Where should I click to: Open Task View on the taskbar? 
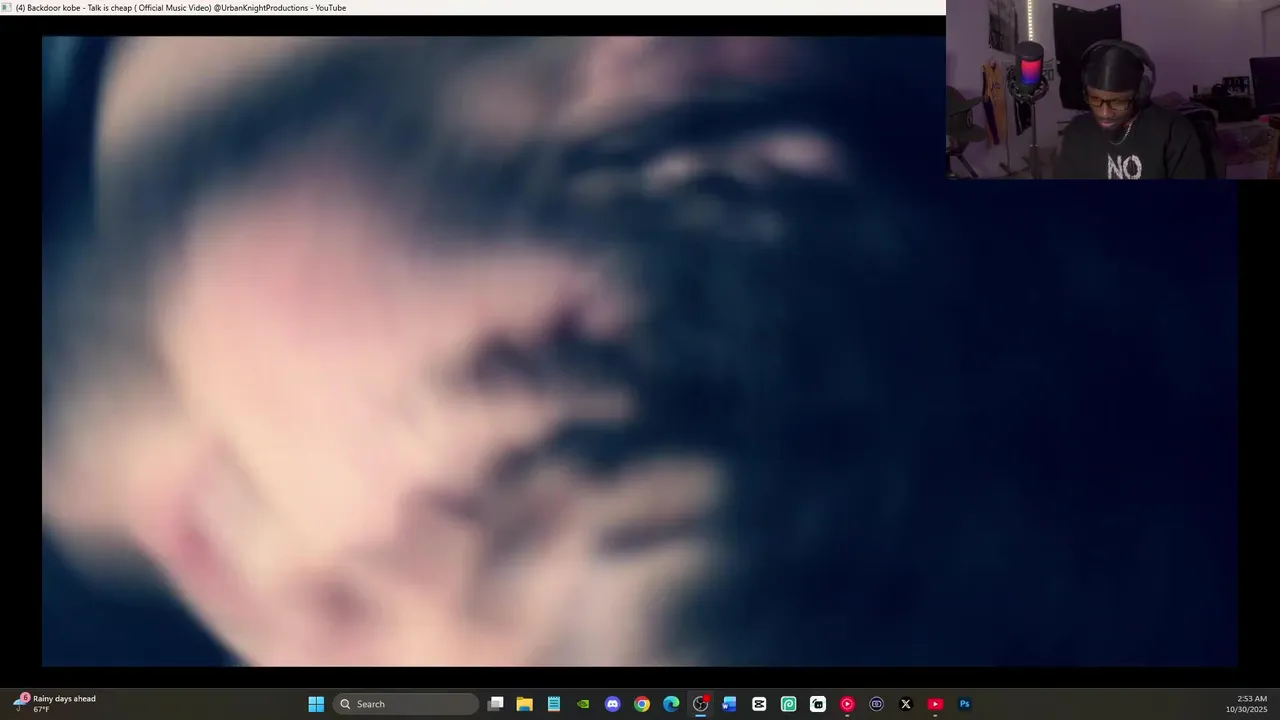tap(495, 704)
